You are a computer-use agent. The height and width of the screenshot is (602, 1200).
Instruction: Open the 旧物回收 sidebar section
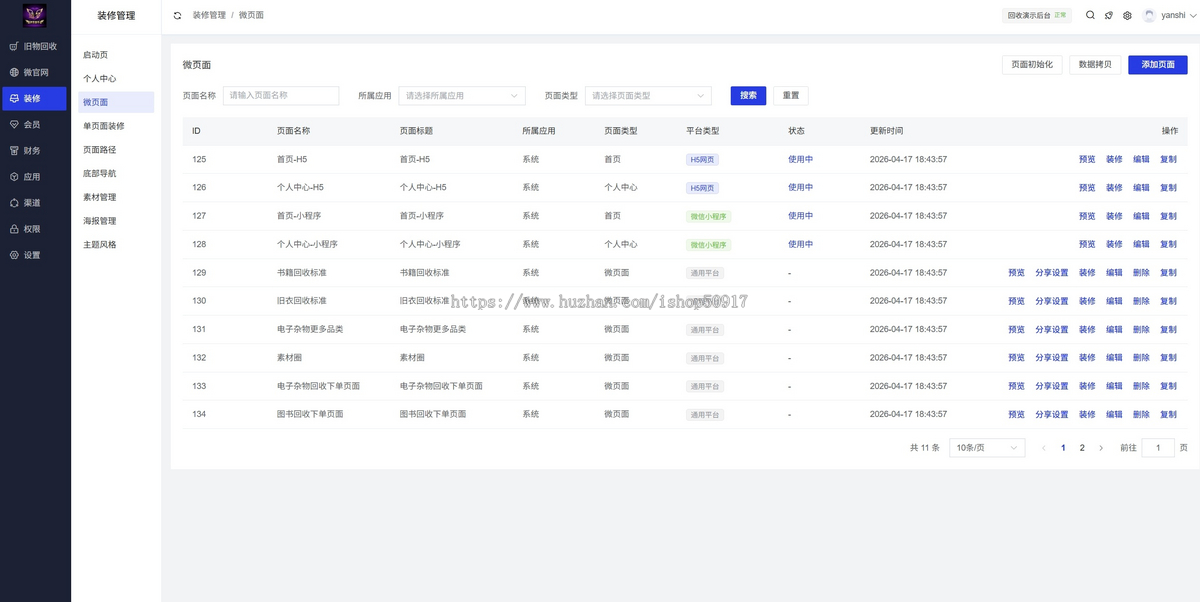[x=34, y=46]
